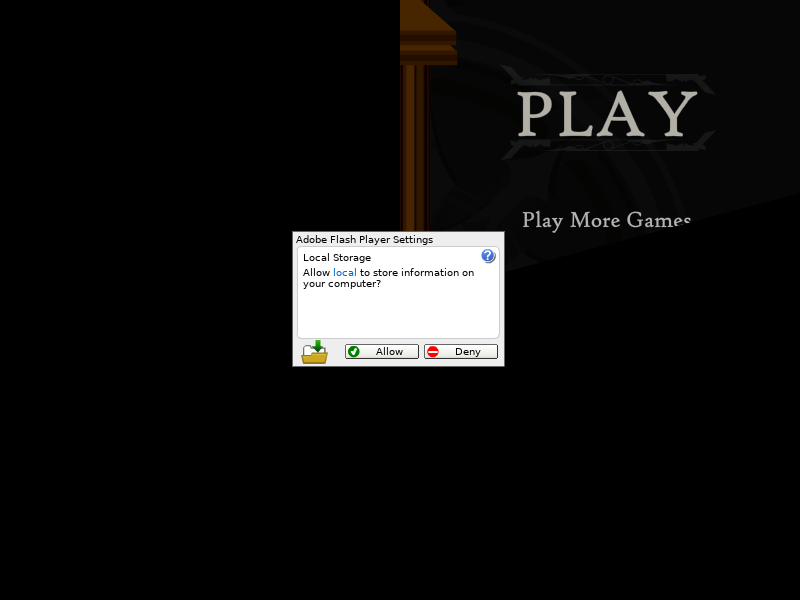This screenshot has width=800, height=600.
Task: Open the blue help question mark icon
Action: [488, 256]
